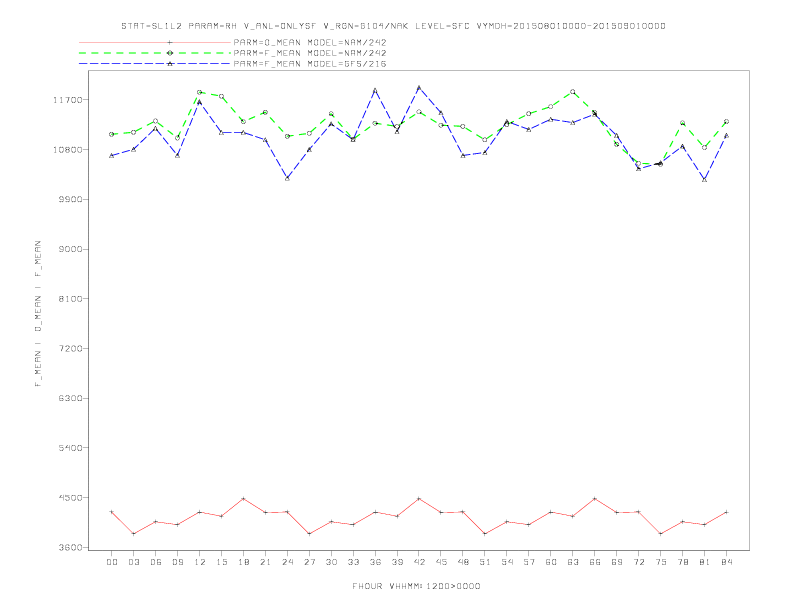Click y-axis tick label 6300
792x612 pixels.
point(70,398)
